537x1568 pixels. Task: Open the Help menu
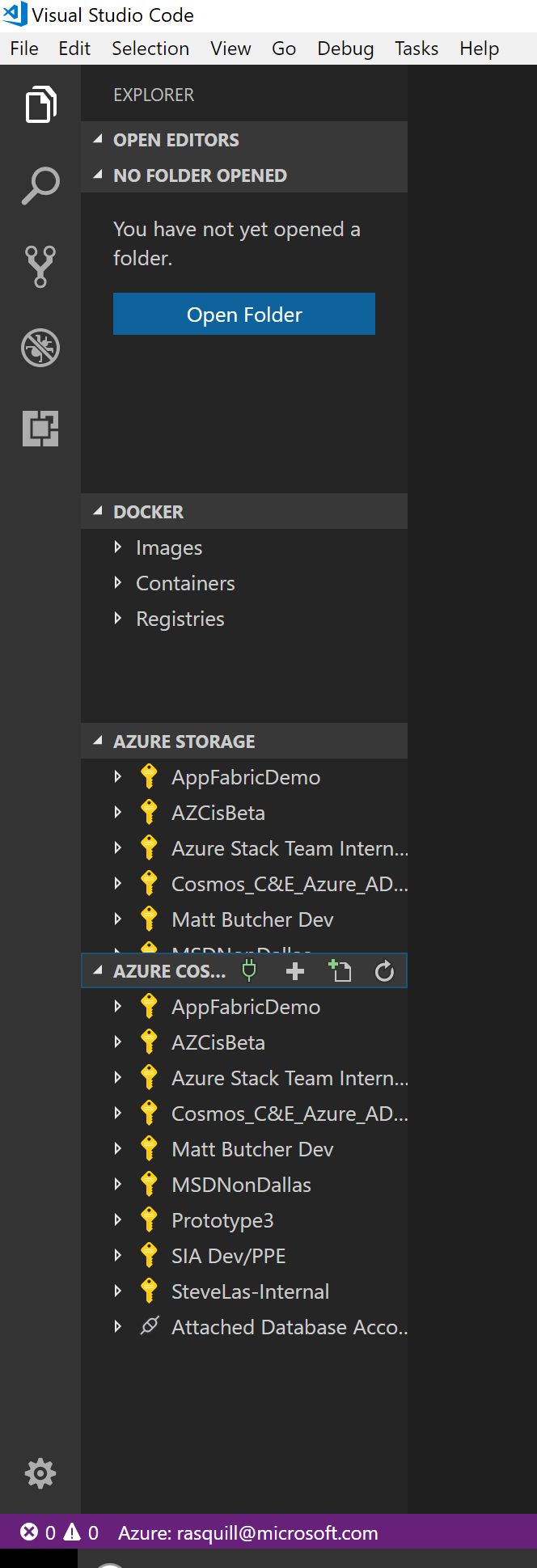pyautogui.click(x=480, y=49)
